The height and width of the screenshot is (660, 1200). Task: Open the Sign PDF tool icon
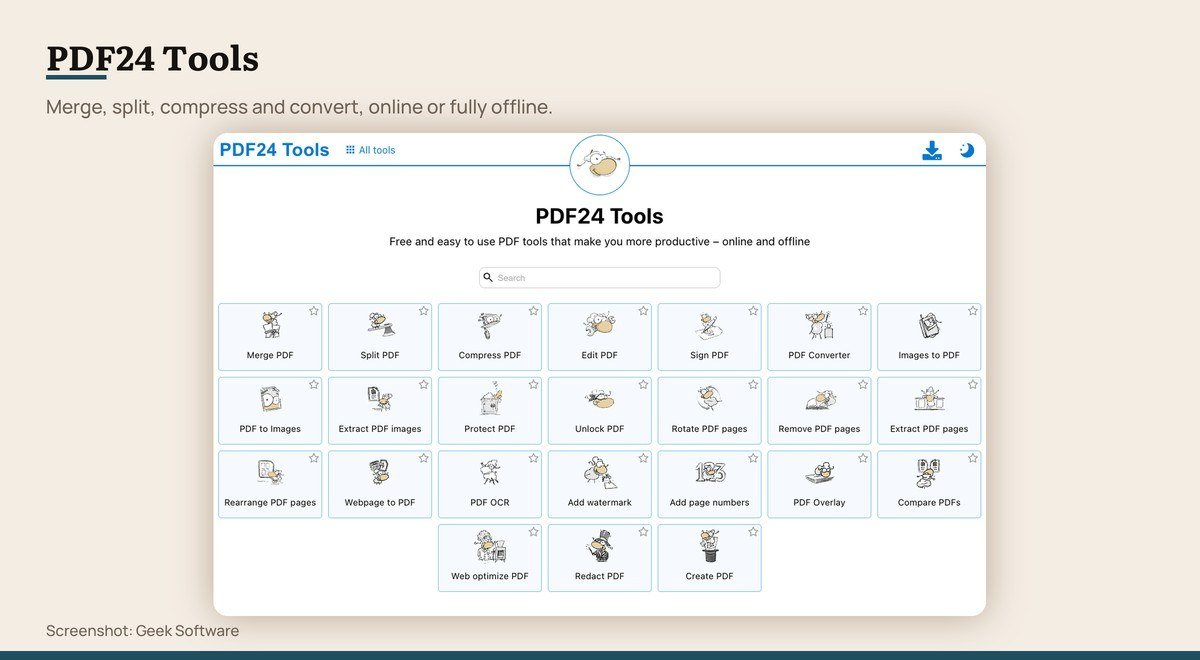710,326
